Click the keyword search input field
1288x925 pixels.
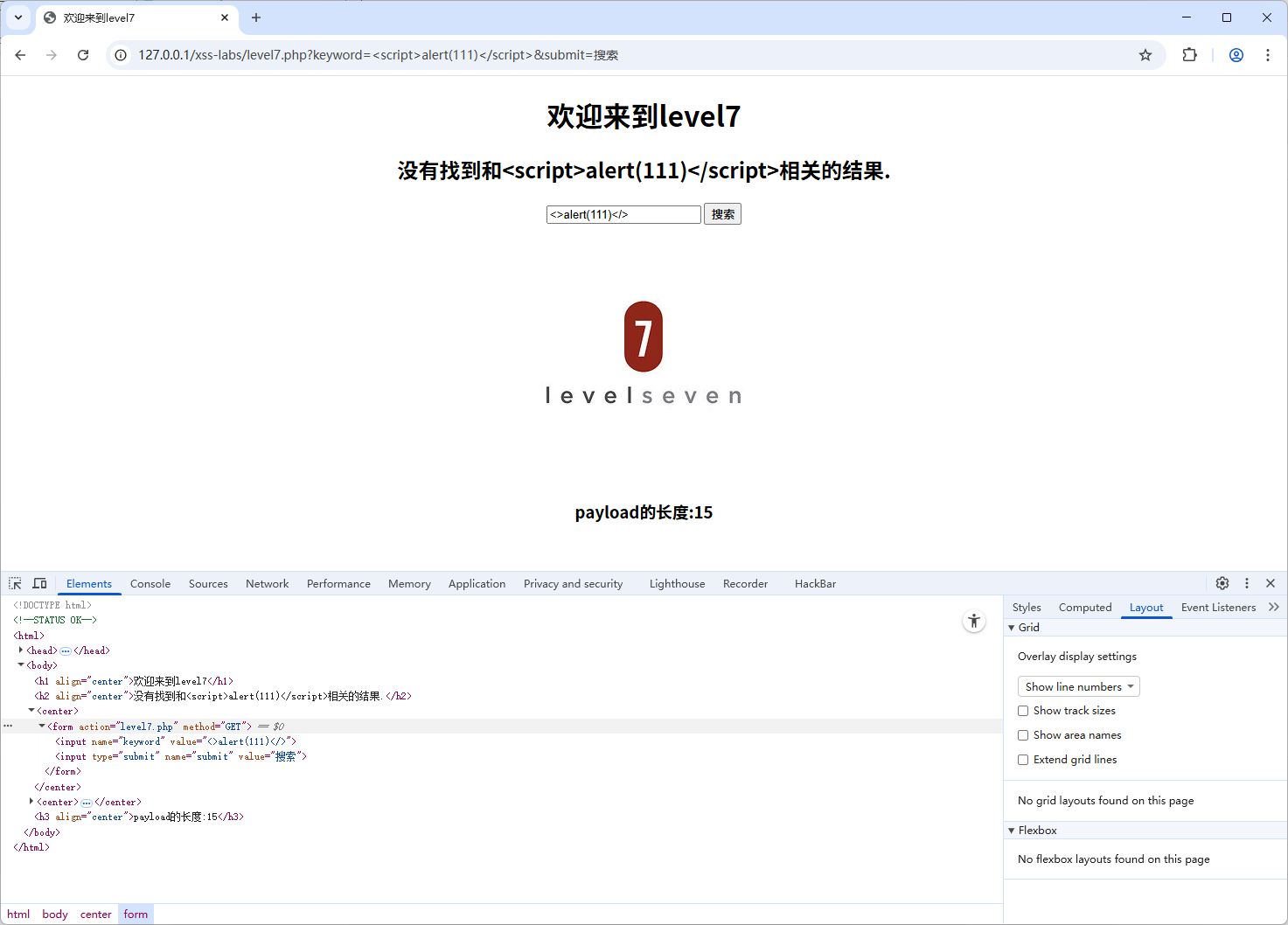click(x=623, y=214)
